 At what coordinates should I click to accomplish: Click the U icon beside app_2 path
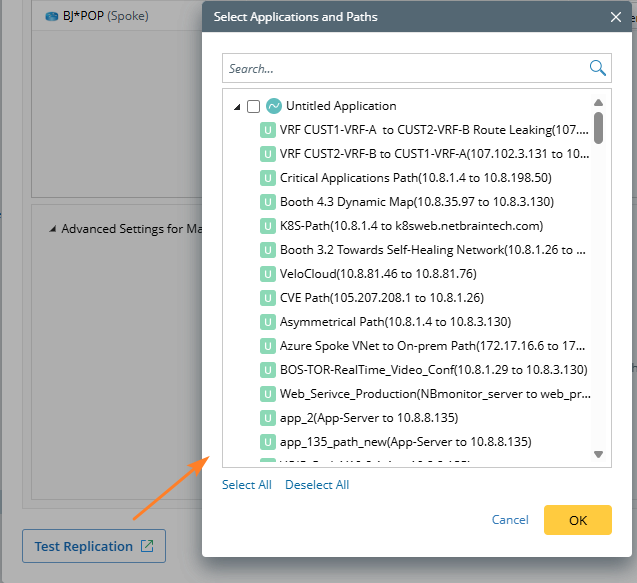tap(267, 418)
